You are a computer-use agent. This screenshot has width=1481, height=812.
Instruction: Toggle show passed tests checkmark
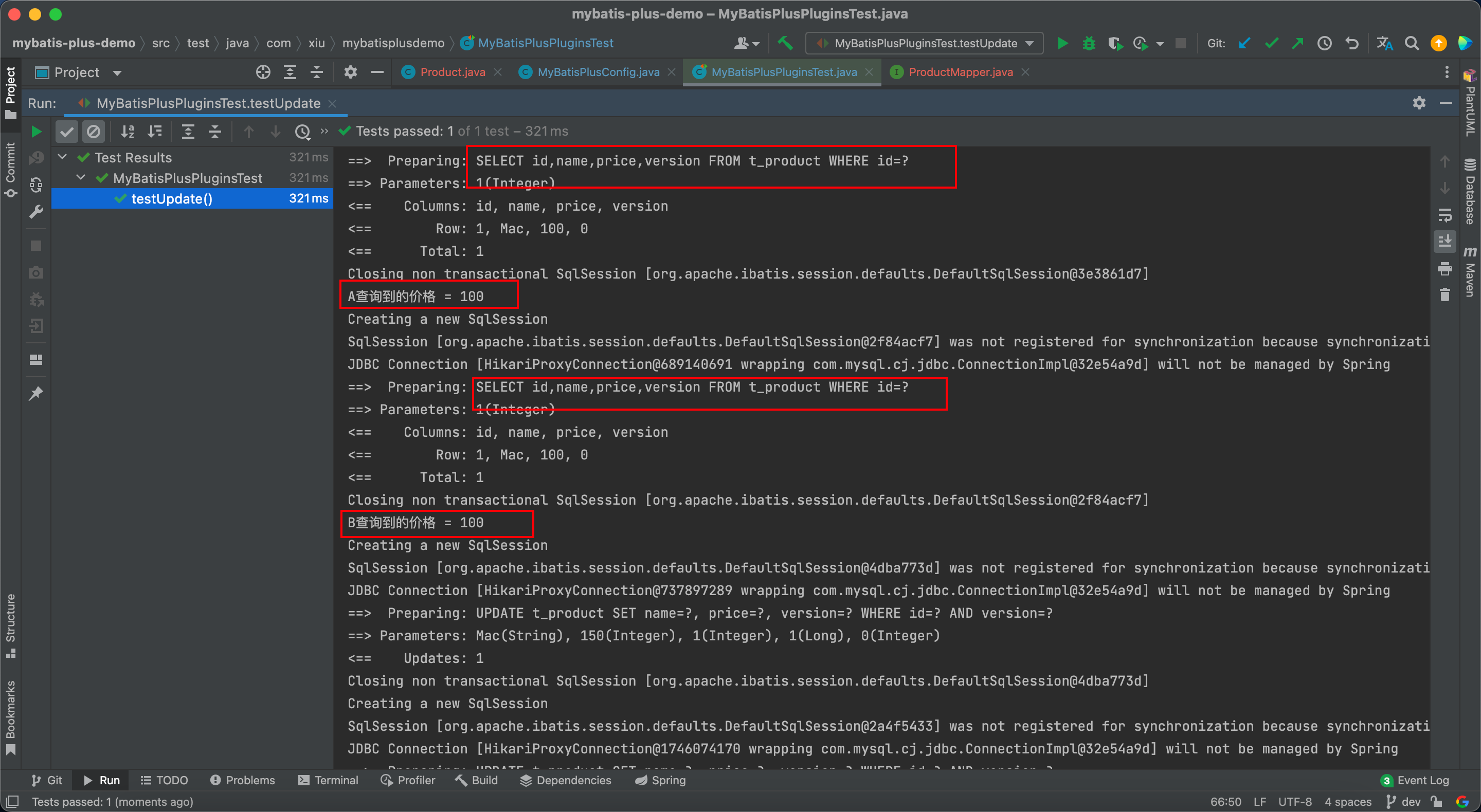67,132
